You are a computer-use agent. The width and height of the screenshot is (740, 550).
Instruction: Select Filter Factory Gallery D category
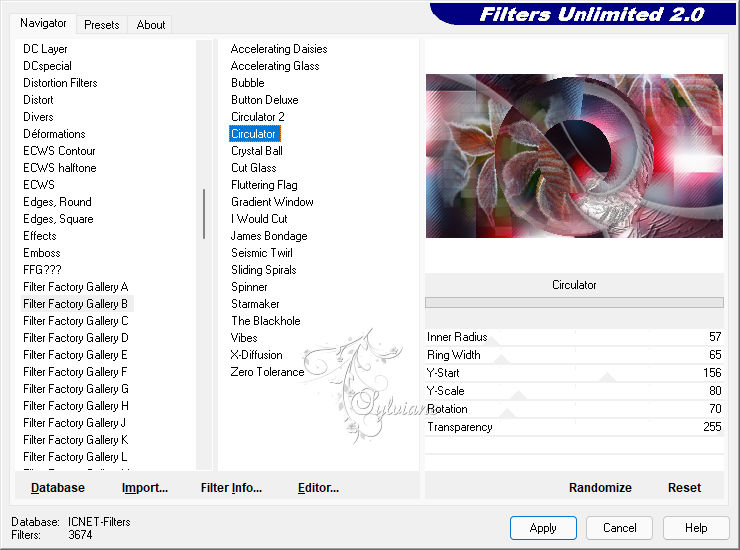coord(76,338)
